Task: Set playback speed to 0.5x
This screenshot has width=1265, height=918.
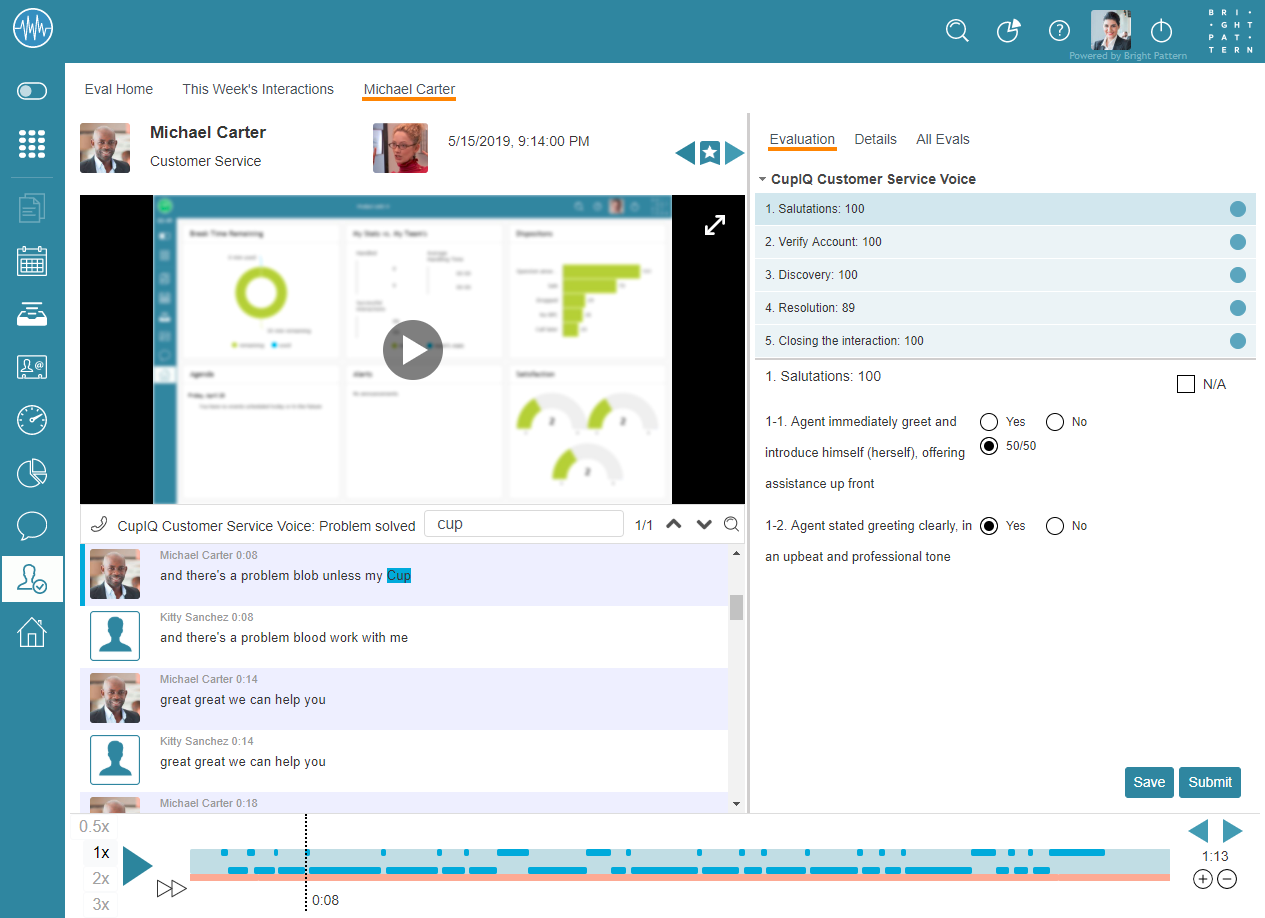Action: pos(94,827)
